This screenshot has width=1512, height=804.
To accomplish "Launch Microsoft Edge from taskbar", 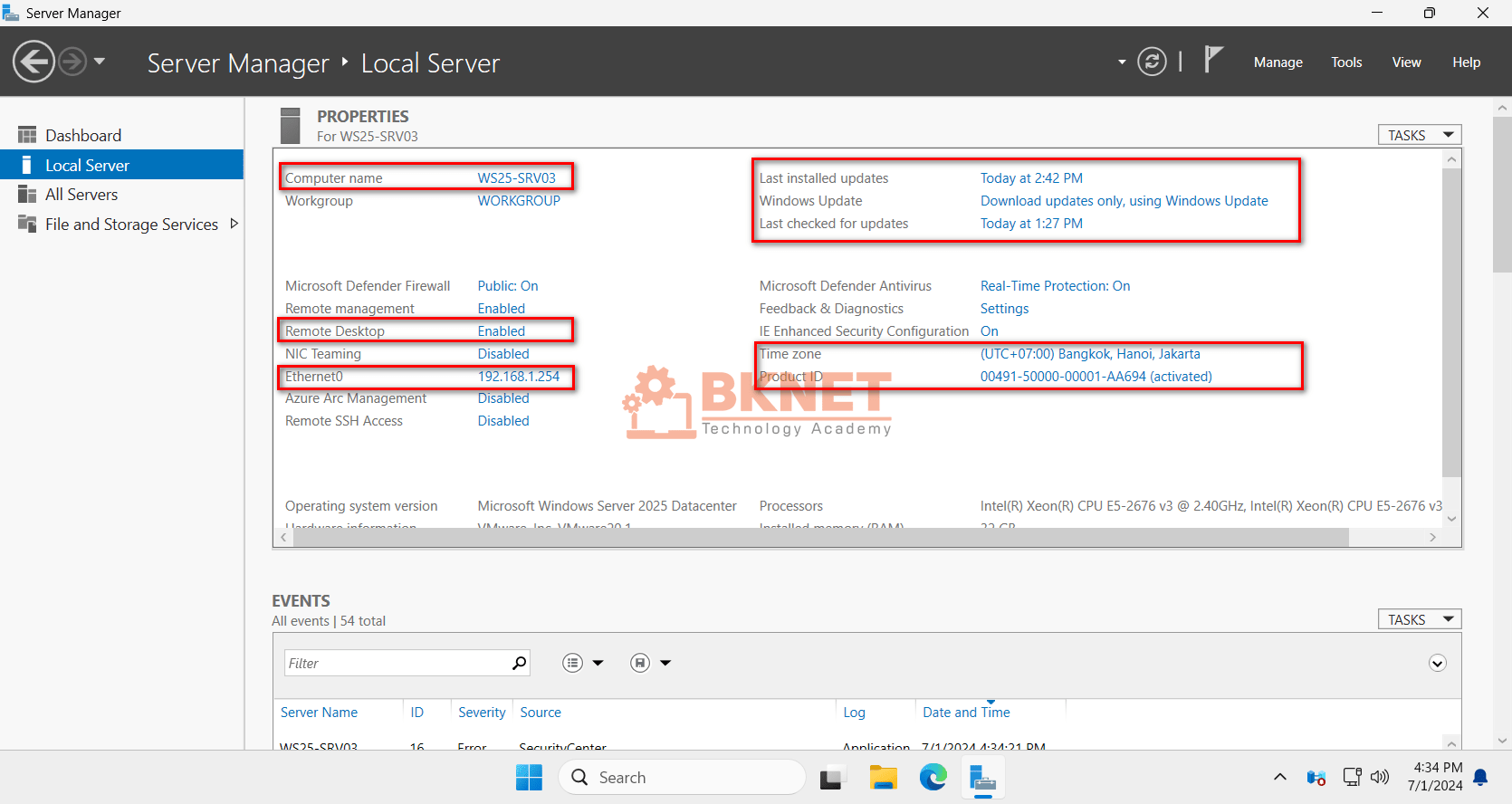I will tap(933, 777).
